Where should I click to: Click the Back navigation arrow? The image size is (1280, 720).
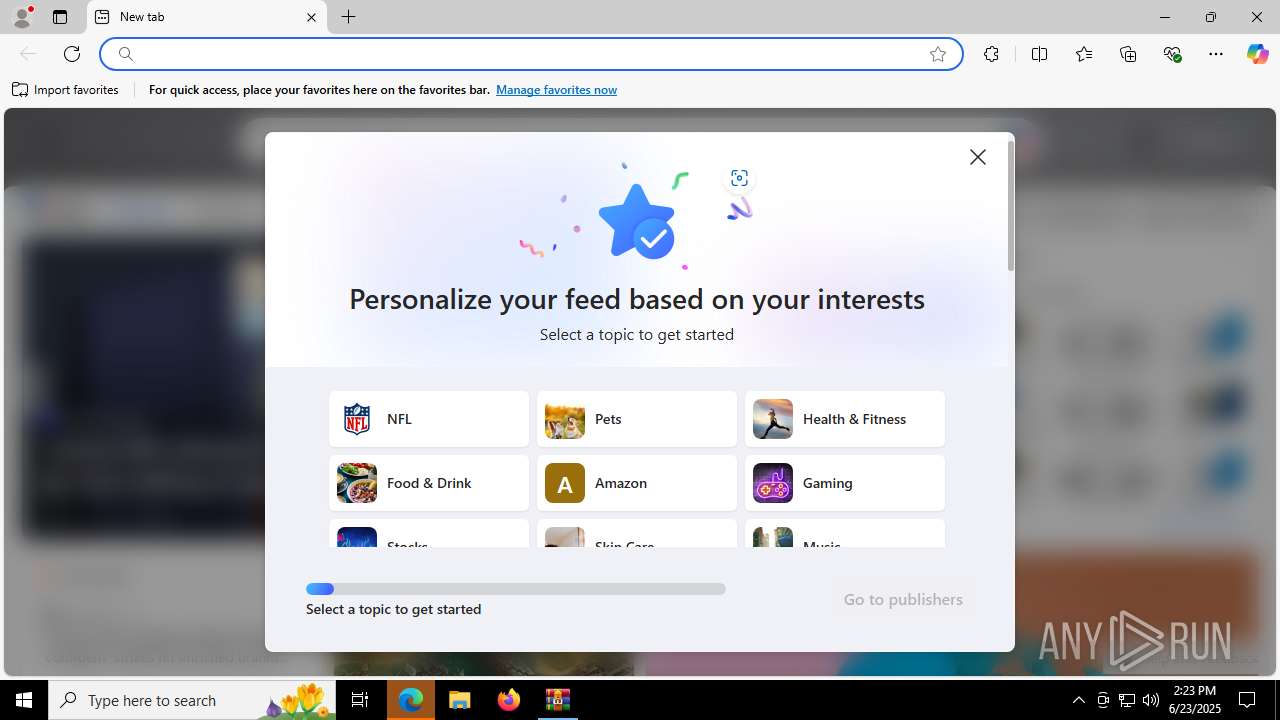(28, 54)
